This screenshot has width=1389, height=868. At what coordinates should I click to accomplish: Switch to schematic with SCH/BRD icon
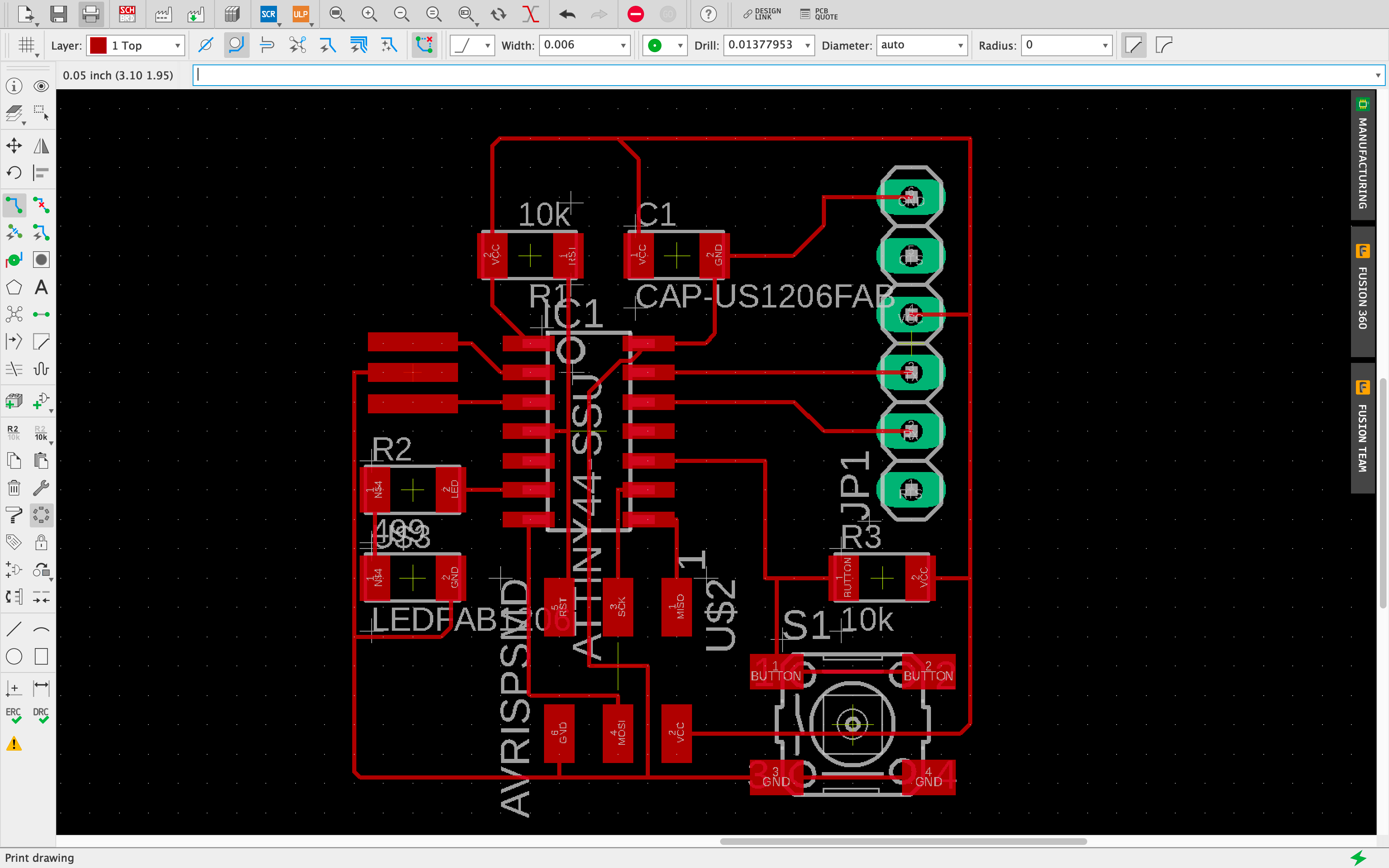click(x=127, y=14)
